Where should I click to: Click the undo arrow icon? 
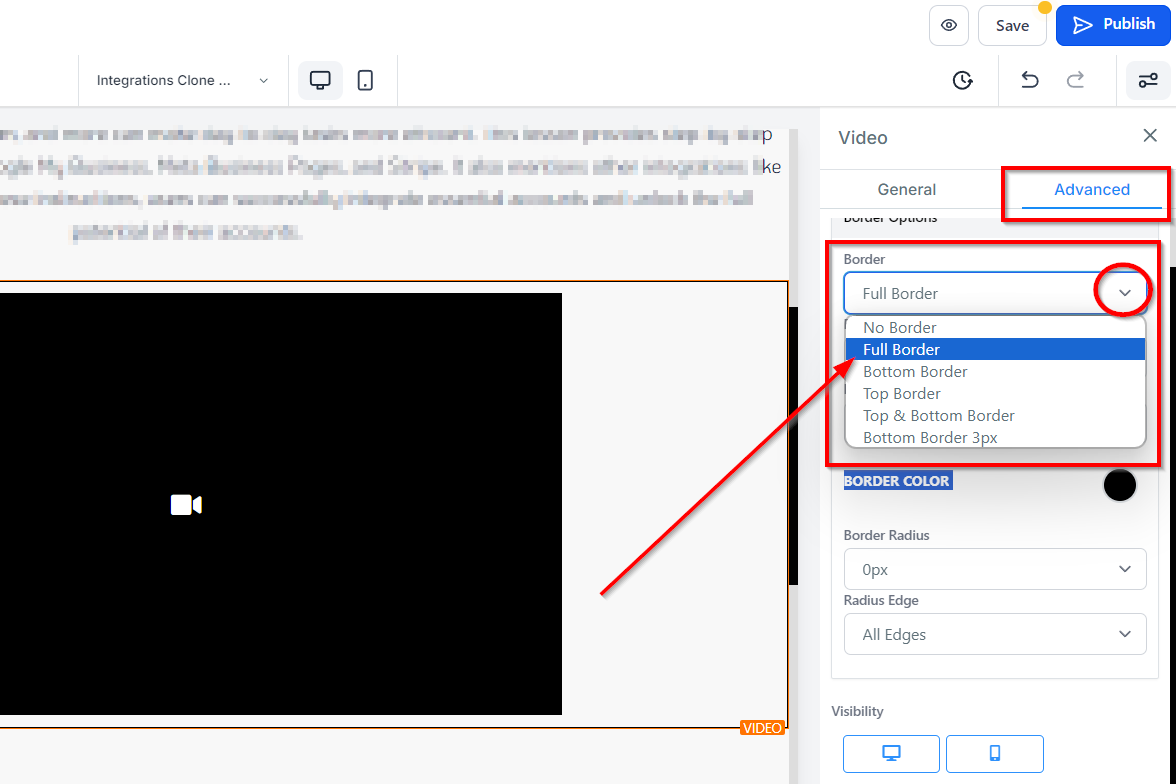tap(1029, 81)
